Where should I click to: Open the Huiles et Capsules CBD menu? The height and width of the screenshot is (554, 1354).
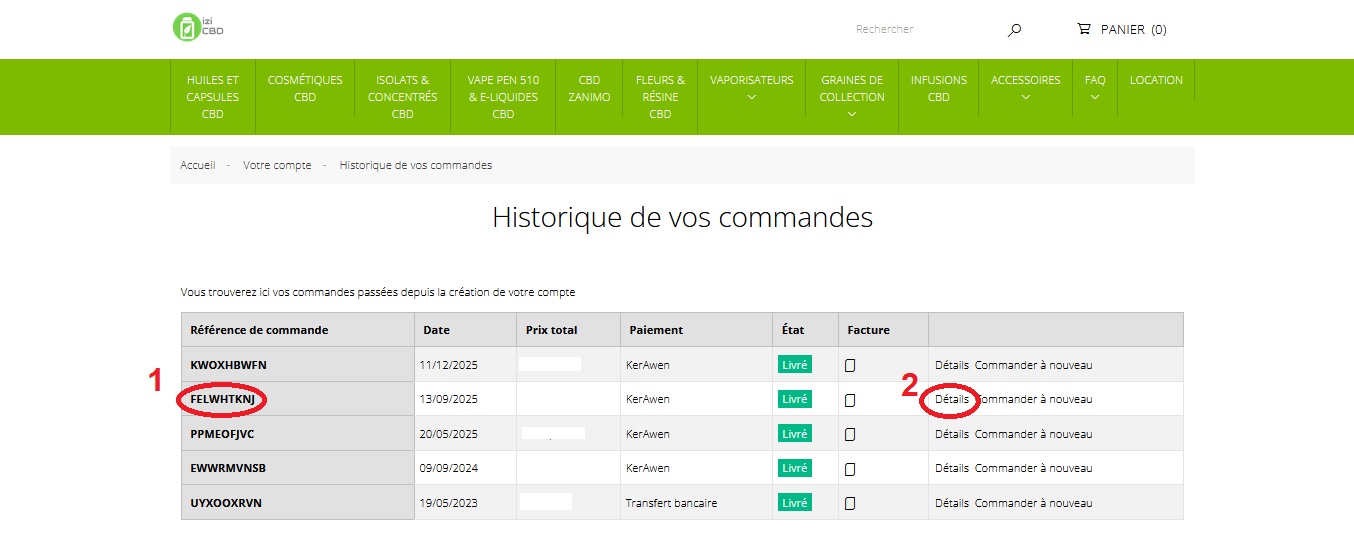212,97
